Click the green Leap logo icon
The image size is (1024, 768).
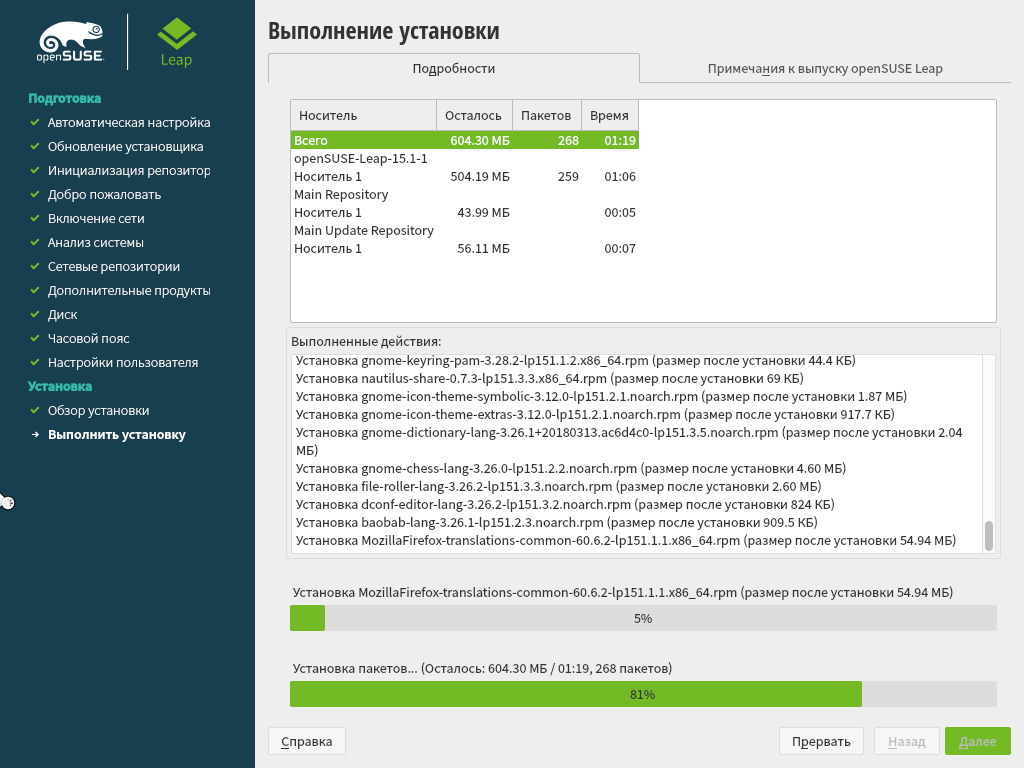coord(176,33)
